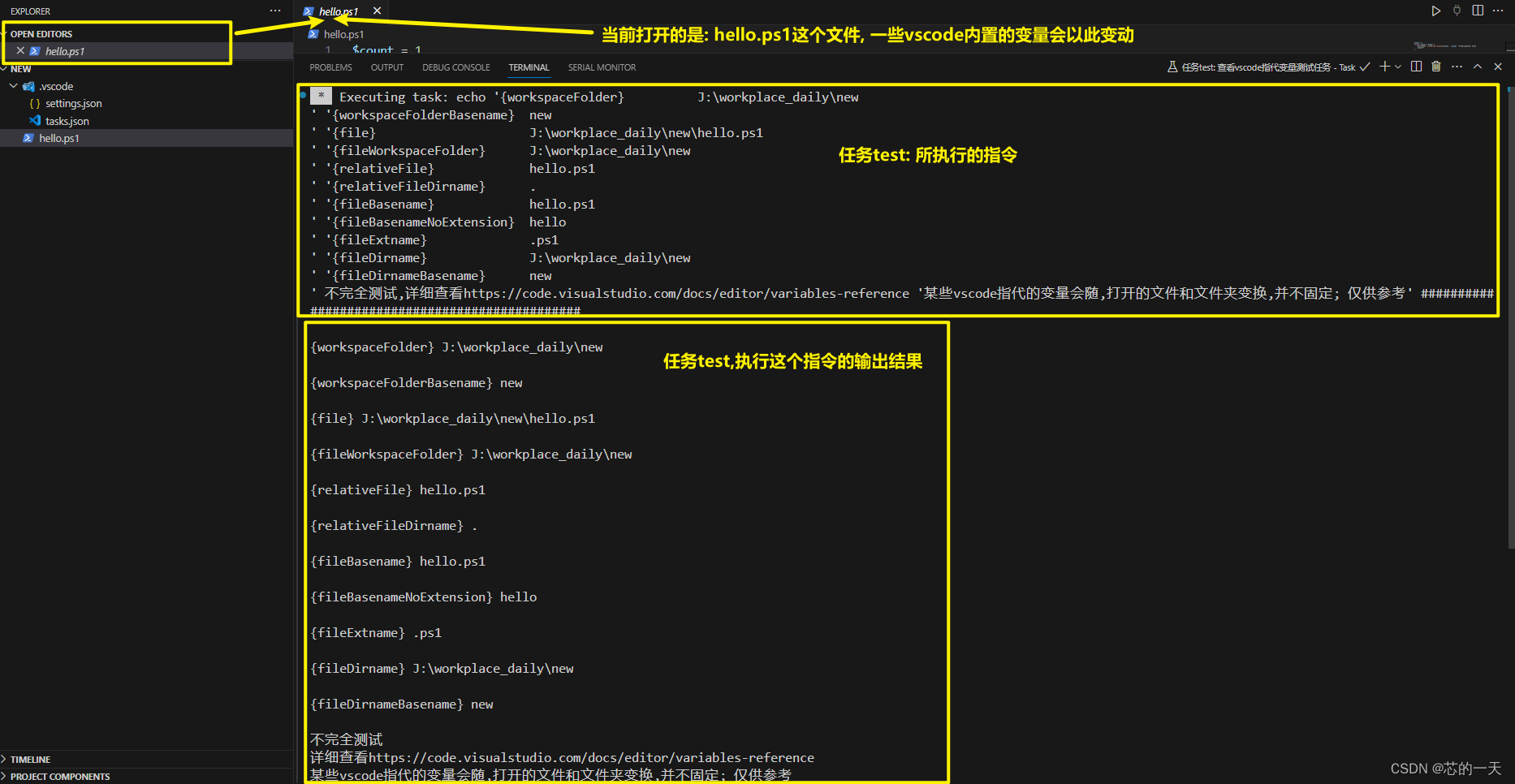The image size is (1515, 784).
Task: Click J:\workplace_daily\new\hello.ps1 path in output
Action: pos(477,418)
